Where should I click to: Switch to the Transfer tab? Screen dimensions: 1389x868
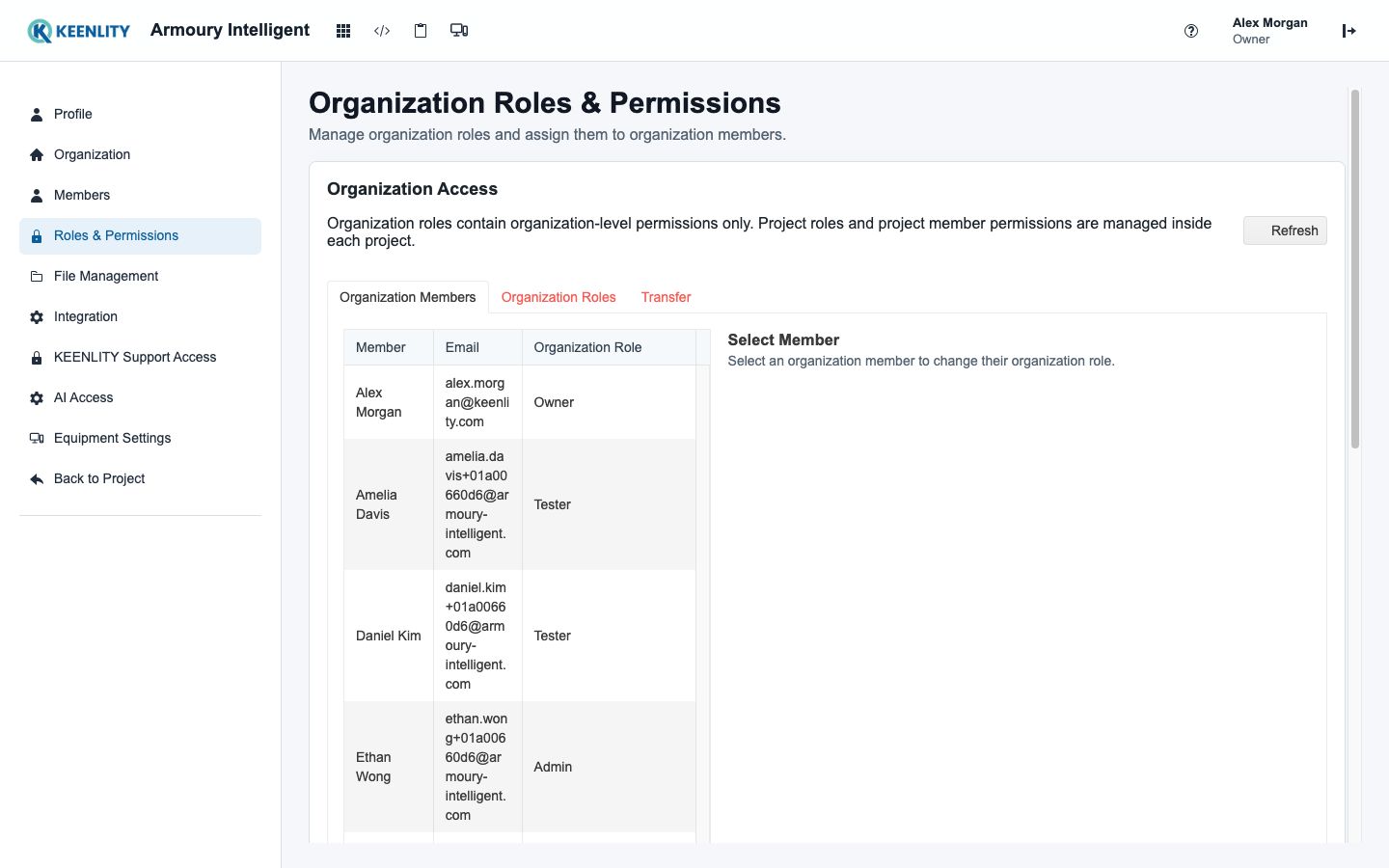click(x=666, y=297)
